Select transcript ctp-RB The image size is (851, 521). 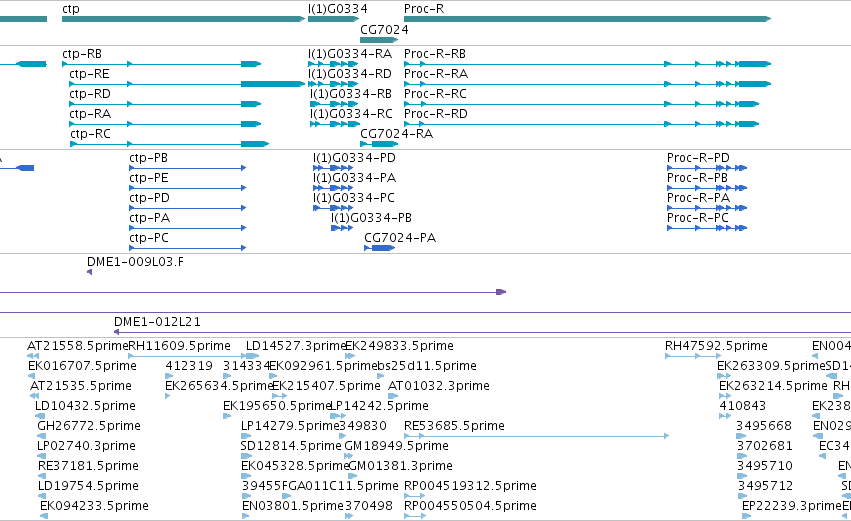pyautogui.click(x=162, y=64)
